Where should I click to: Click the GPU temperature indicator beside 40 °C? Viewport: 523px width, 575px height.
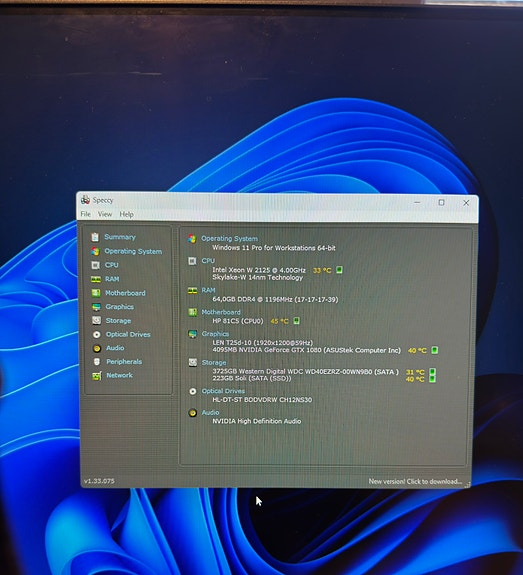click(435, 350)
